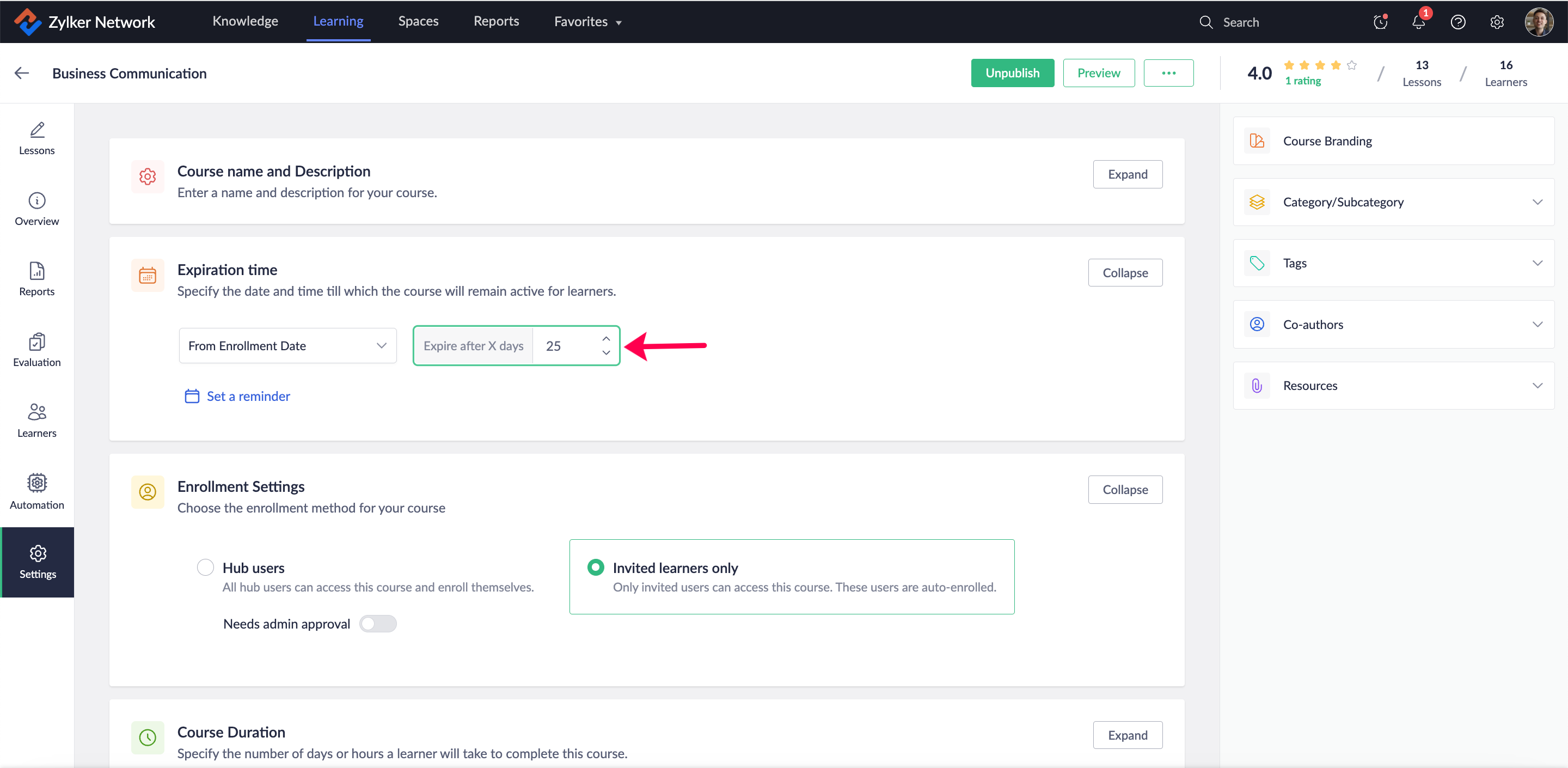Select the Hub users radio option

(205, 567)
